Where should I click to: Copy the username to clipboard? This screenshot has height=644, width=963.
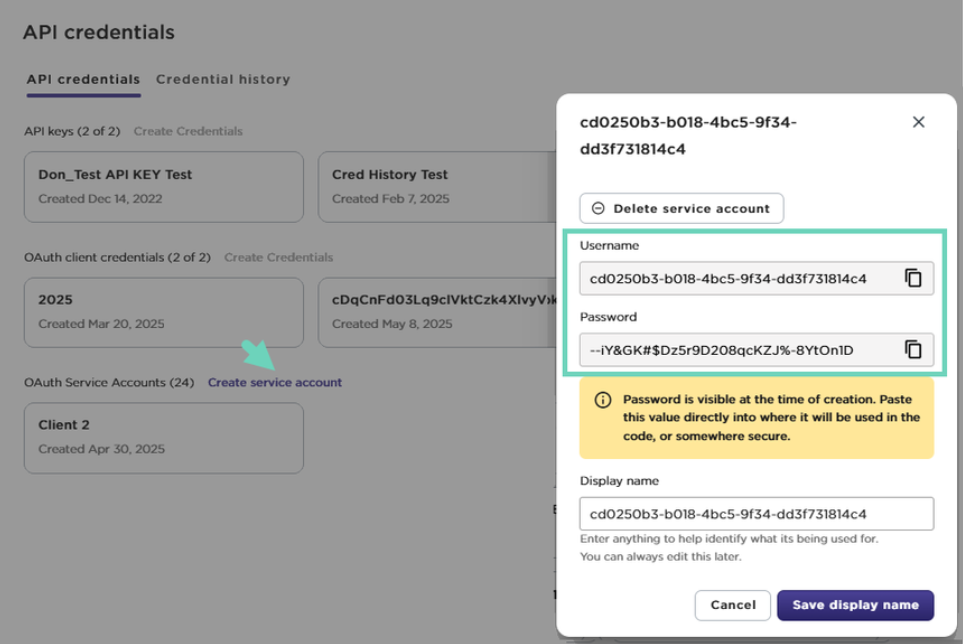coord(913,278)
